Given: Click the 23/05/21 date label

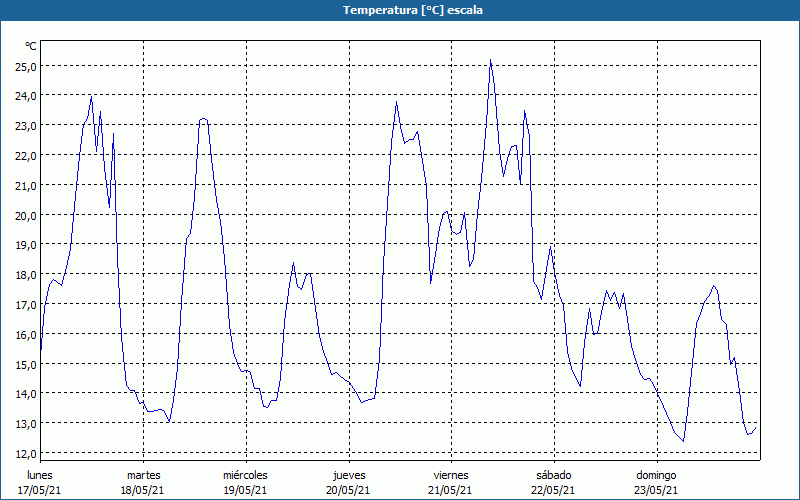Looking at the screenshot, I should 656,490.
